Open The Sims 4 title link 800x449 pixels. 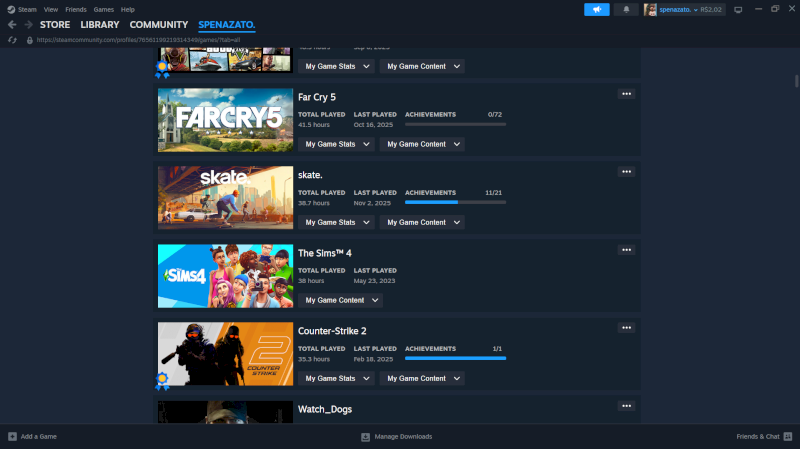(324, 253)
